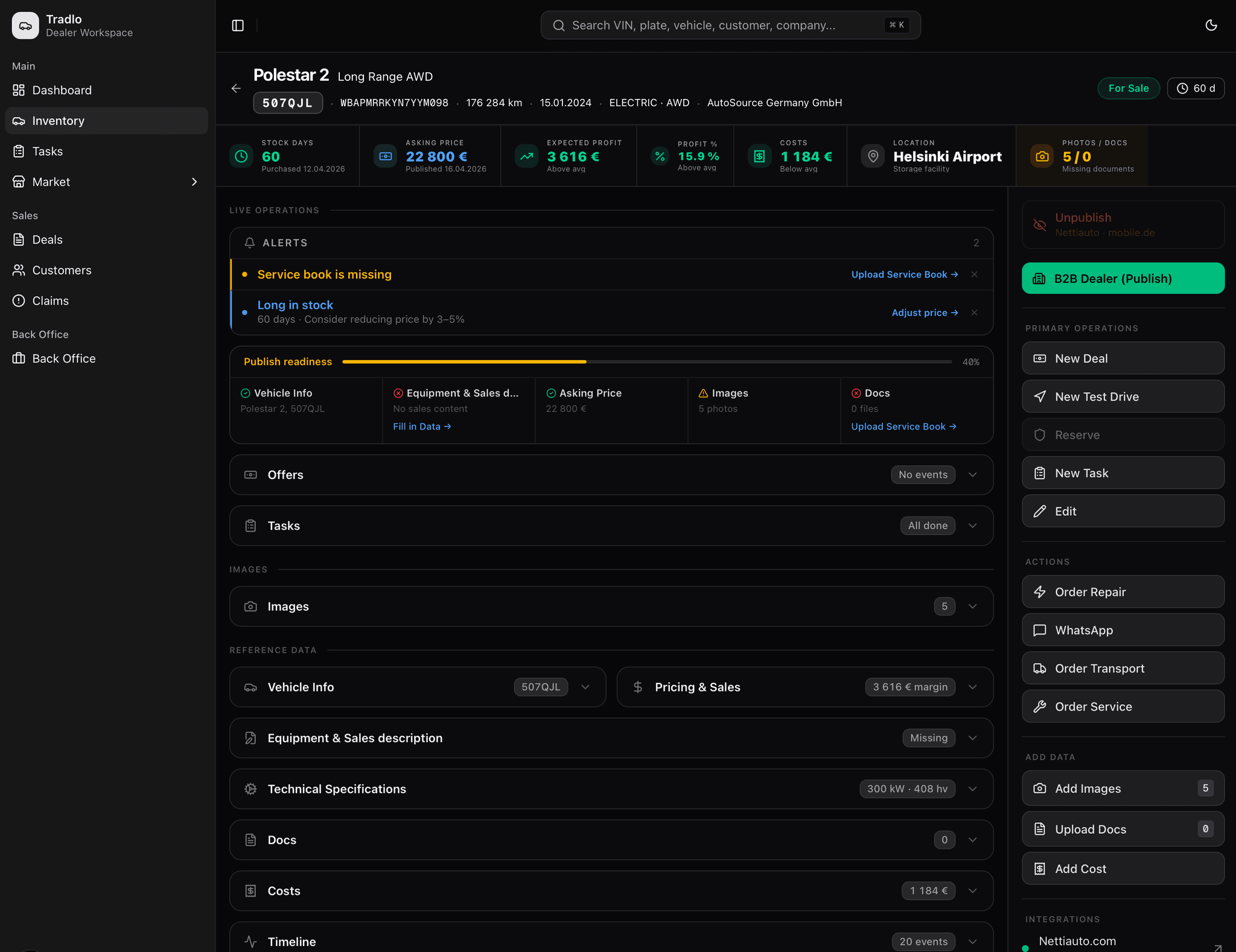Click the For Sale status badge
Image resolution: width=1236 pixels, height=952 pixels.
point(1128,88)
